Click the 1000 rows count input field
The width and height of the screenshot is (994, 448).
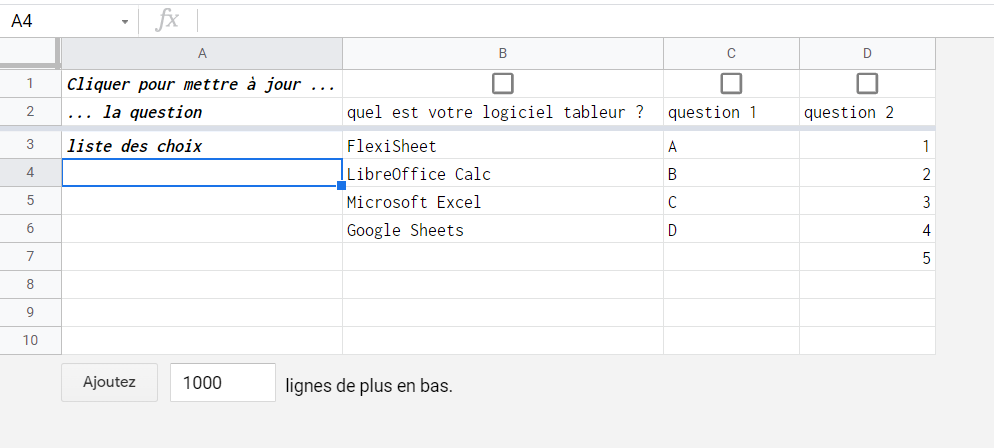coord(222,382)
